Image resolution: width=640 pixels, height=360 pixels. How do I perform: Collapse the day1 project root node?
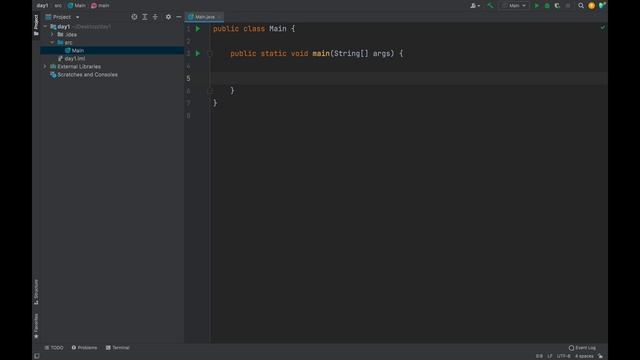(45, 27)
